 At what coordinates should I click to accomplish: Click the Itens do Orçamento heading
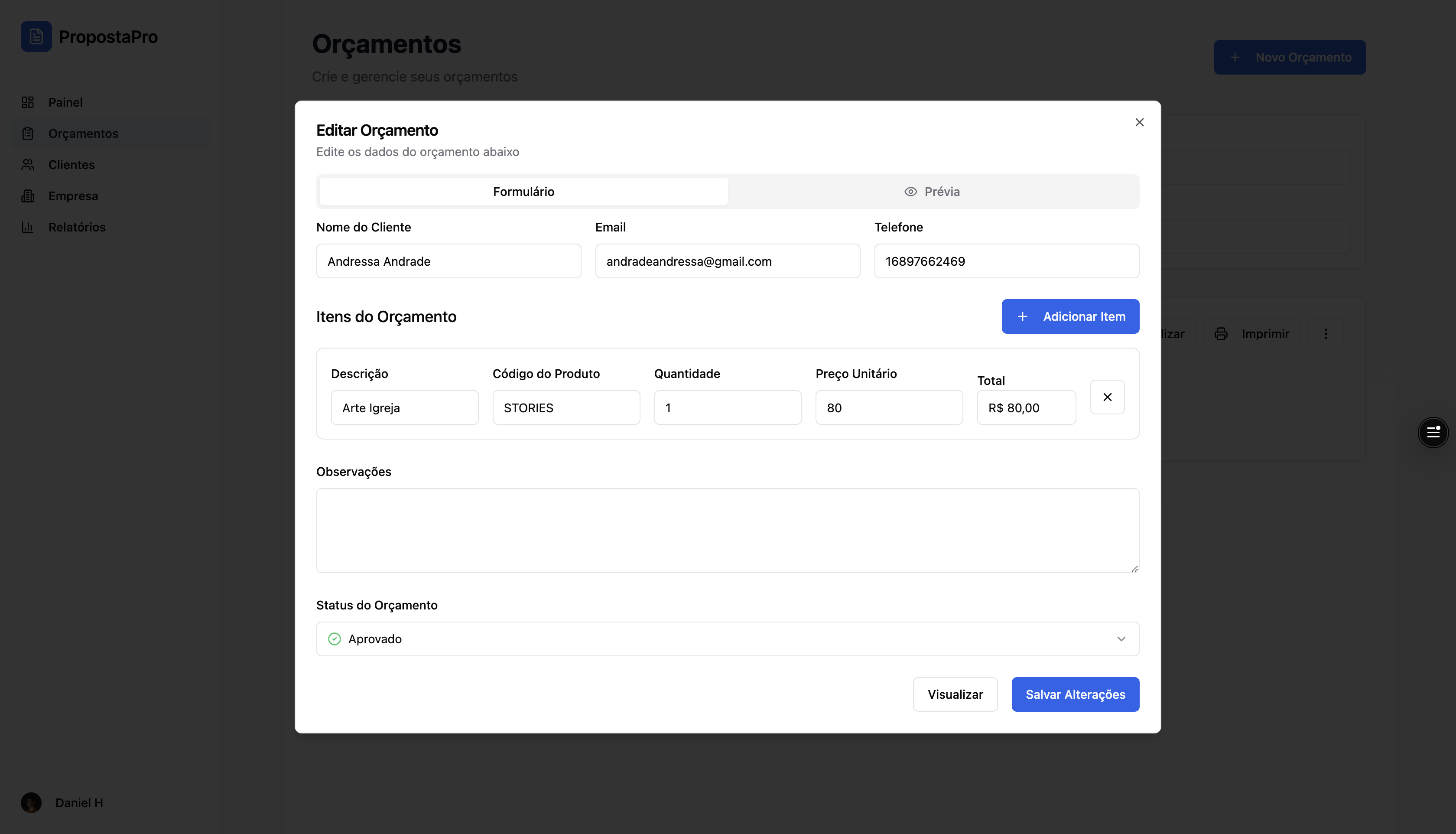(x=387, y=317)
